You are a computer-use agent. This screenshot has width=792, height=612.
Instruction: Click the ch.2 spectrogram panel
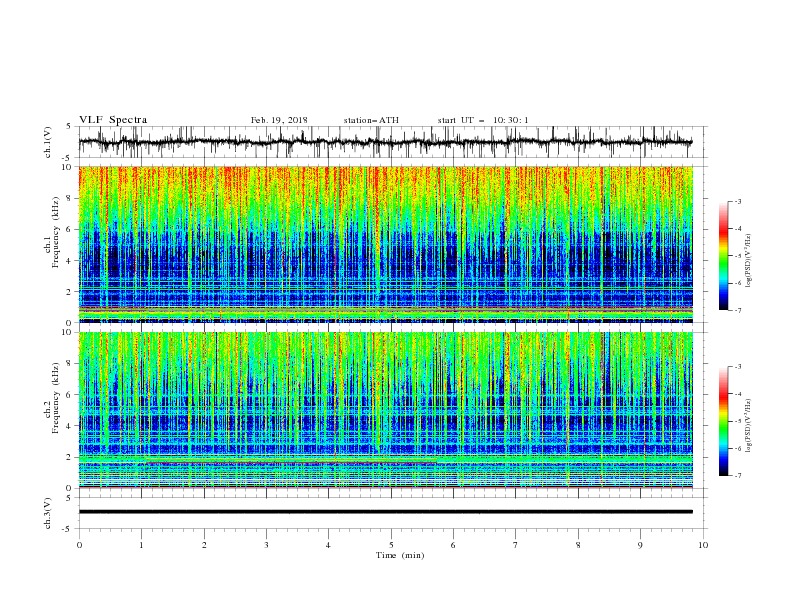385,410
